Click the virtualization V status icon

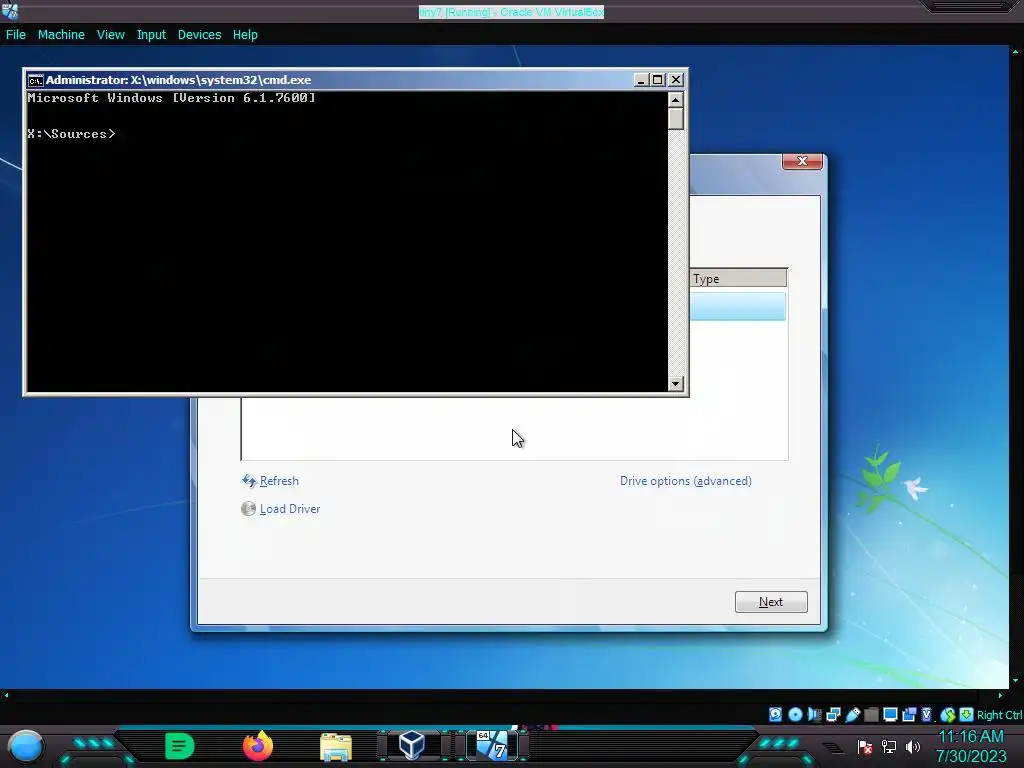point(927,714)
